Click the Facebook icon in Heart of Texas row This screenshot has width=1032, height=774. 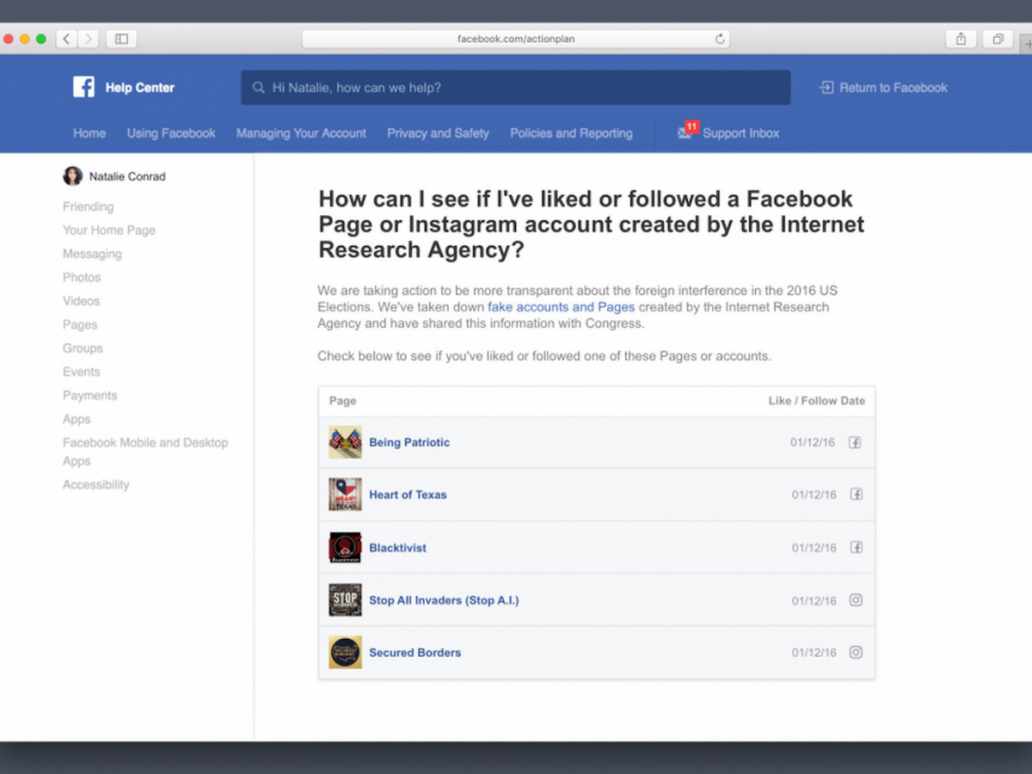tap(856, 494)
